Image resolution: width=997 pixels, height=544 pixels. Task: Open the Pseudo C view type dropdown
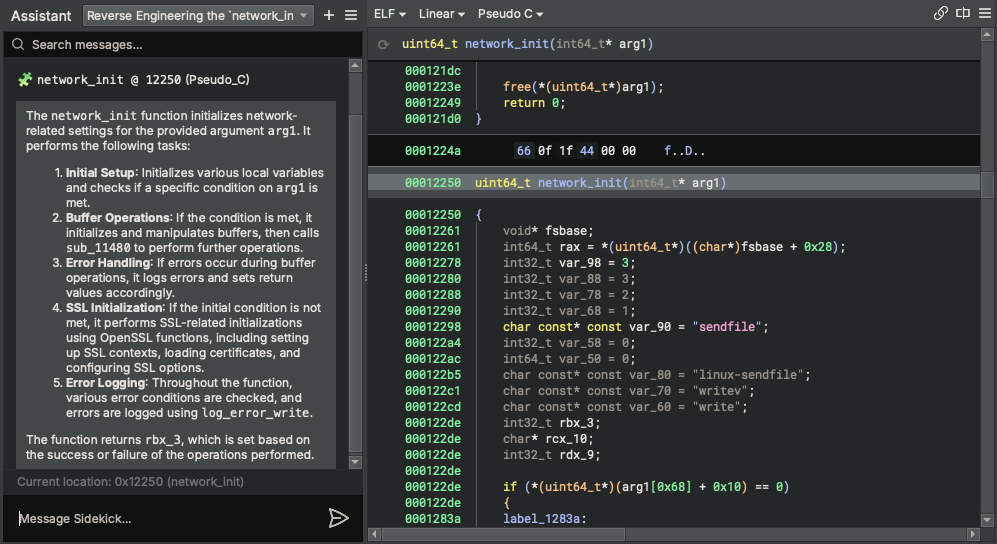510,14
